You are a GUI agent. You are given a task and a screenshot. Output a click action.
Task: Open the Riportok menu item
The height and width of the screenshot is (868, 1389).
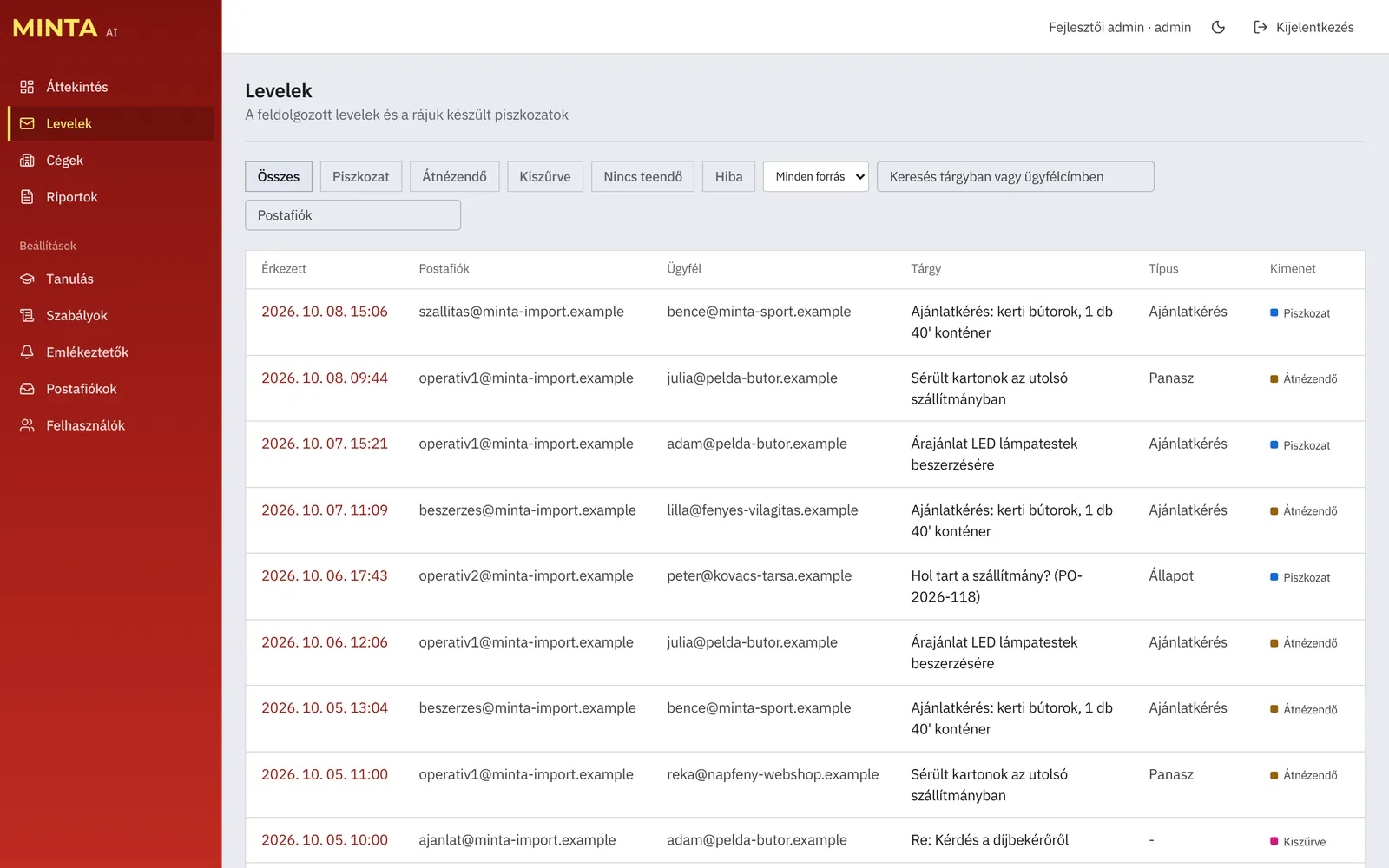pyautogui.click(x=111, y=197)
